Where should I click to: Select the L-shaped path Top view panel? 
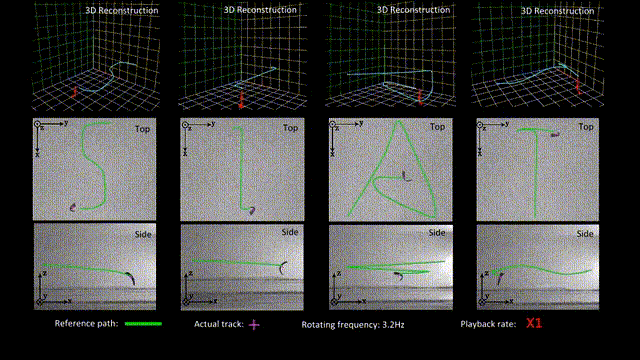242,169
